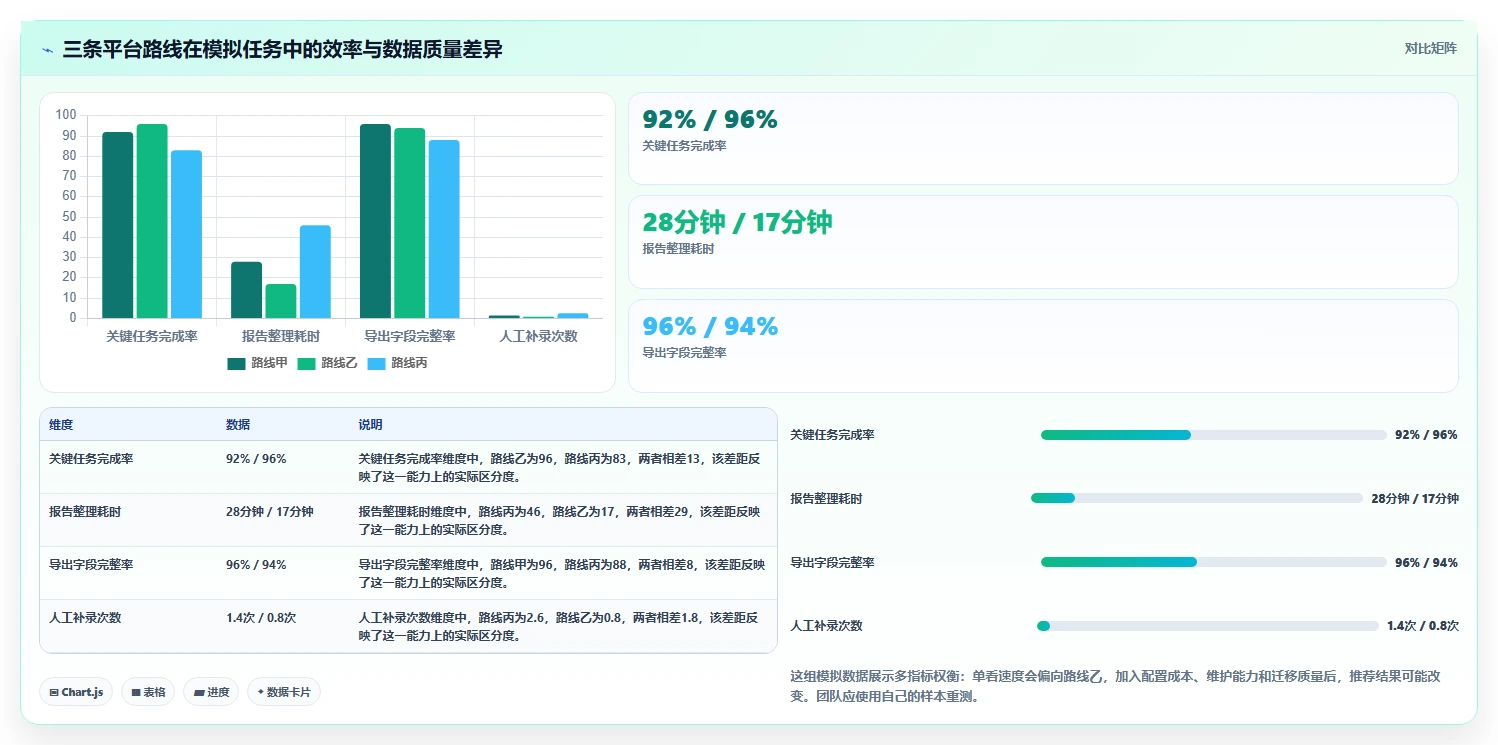
Task: Click the 导出字段完整率 chart axis label
Action: (410, 337)
